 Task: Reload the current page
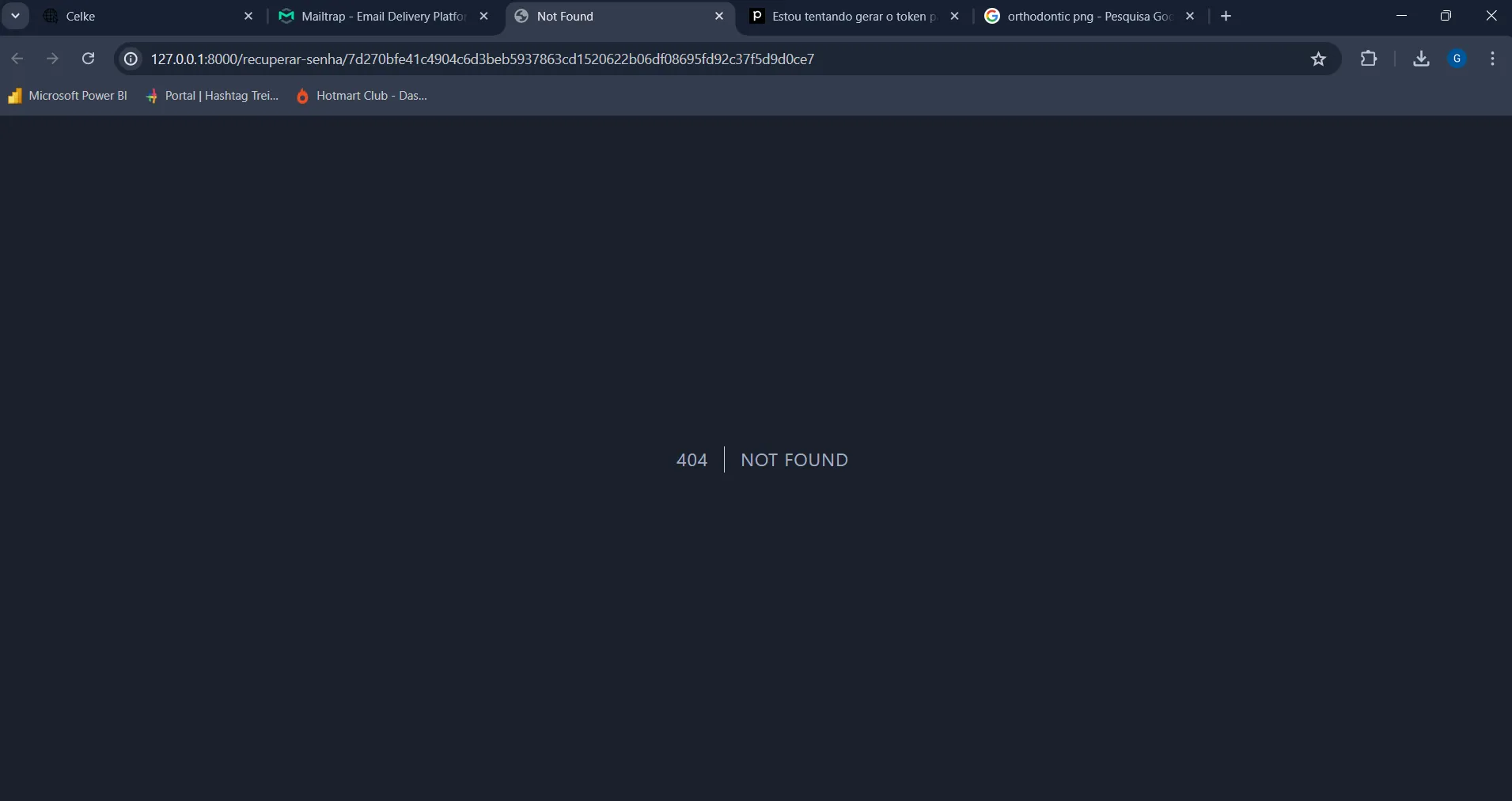click(x=89, y=59)
